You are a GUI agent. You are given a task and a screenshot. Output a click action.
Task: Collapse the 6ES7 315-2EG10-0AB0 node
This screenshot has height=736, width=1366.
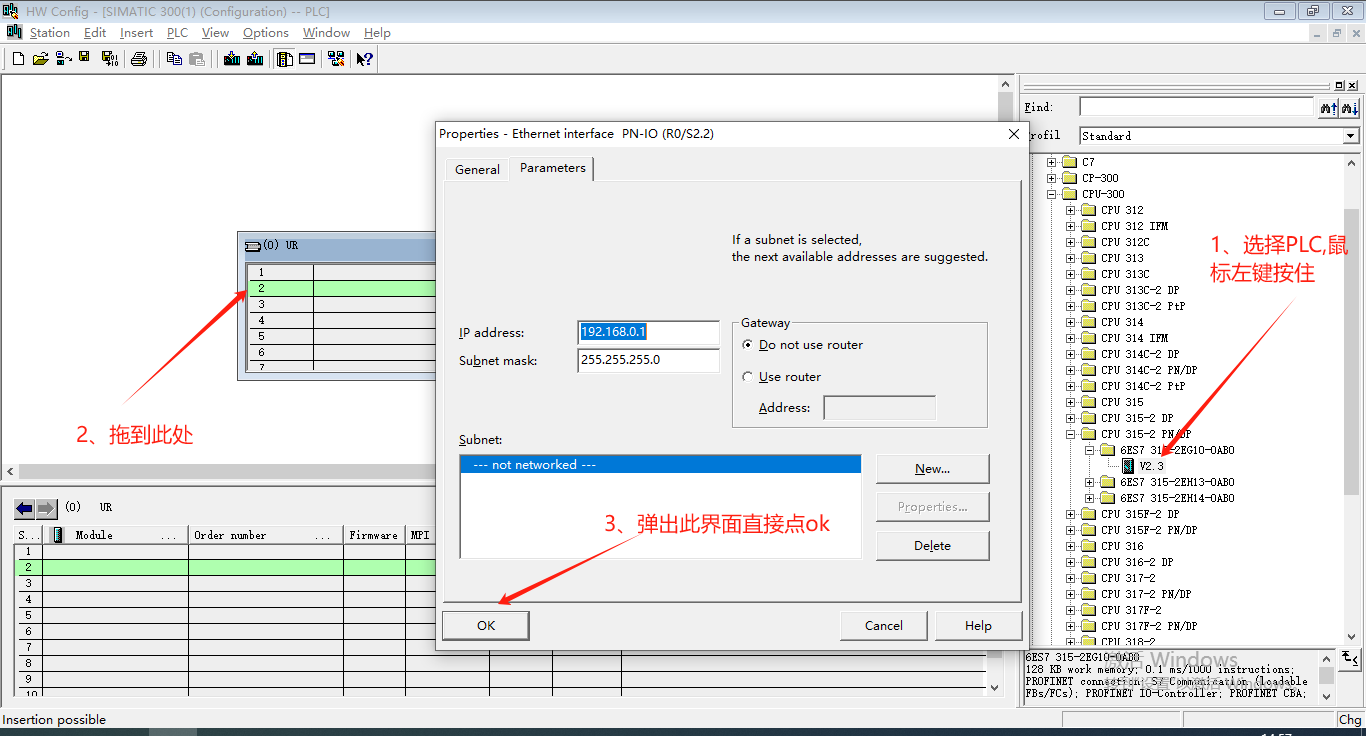(1090, 450)
